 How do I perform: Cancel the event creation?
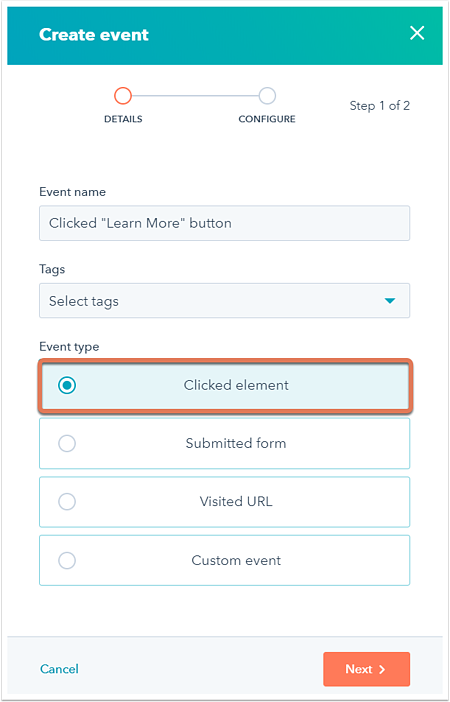pos(59,669)
